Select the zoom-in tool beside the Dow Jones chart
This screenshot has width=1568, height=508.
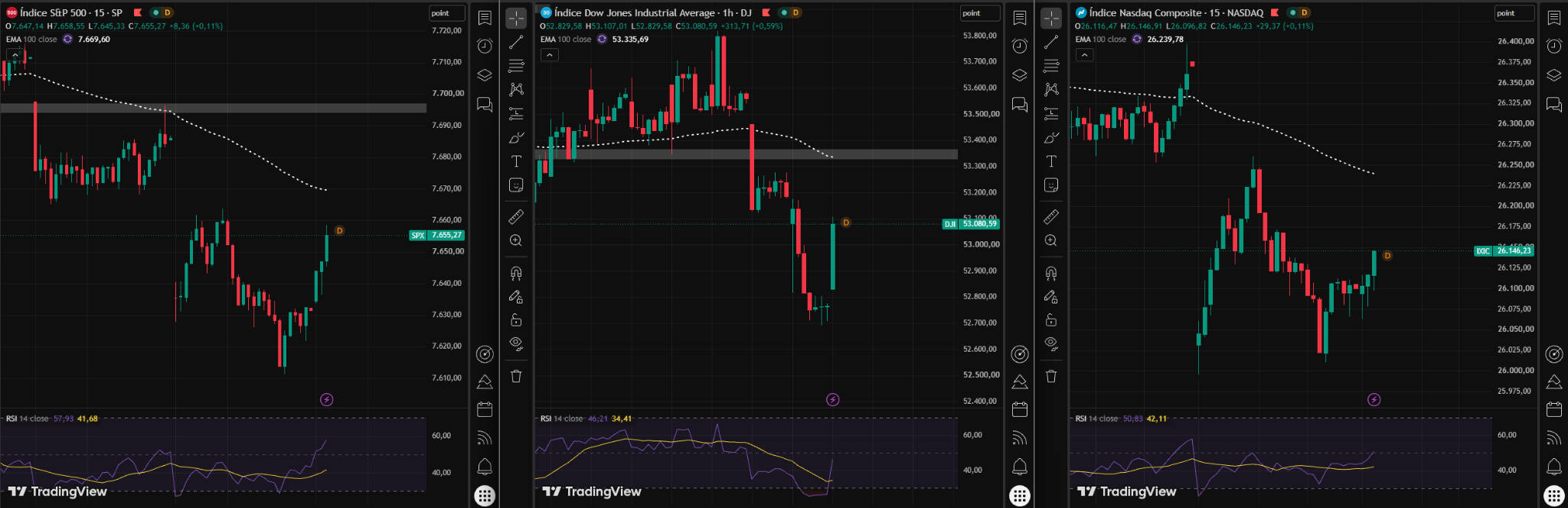tap(516, 241)
